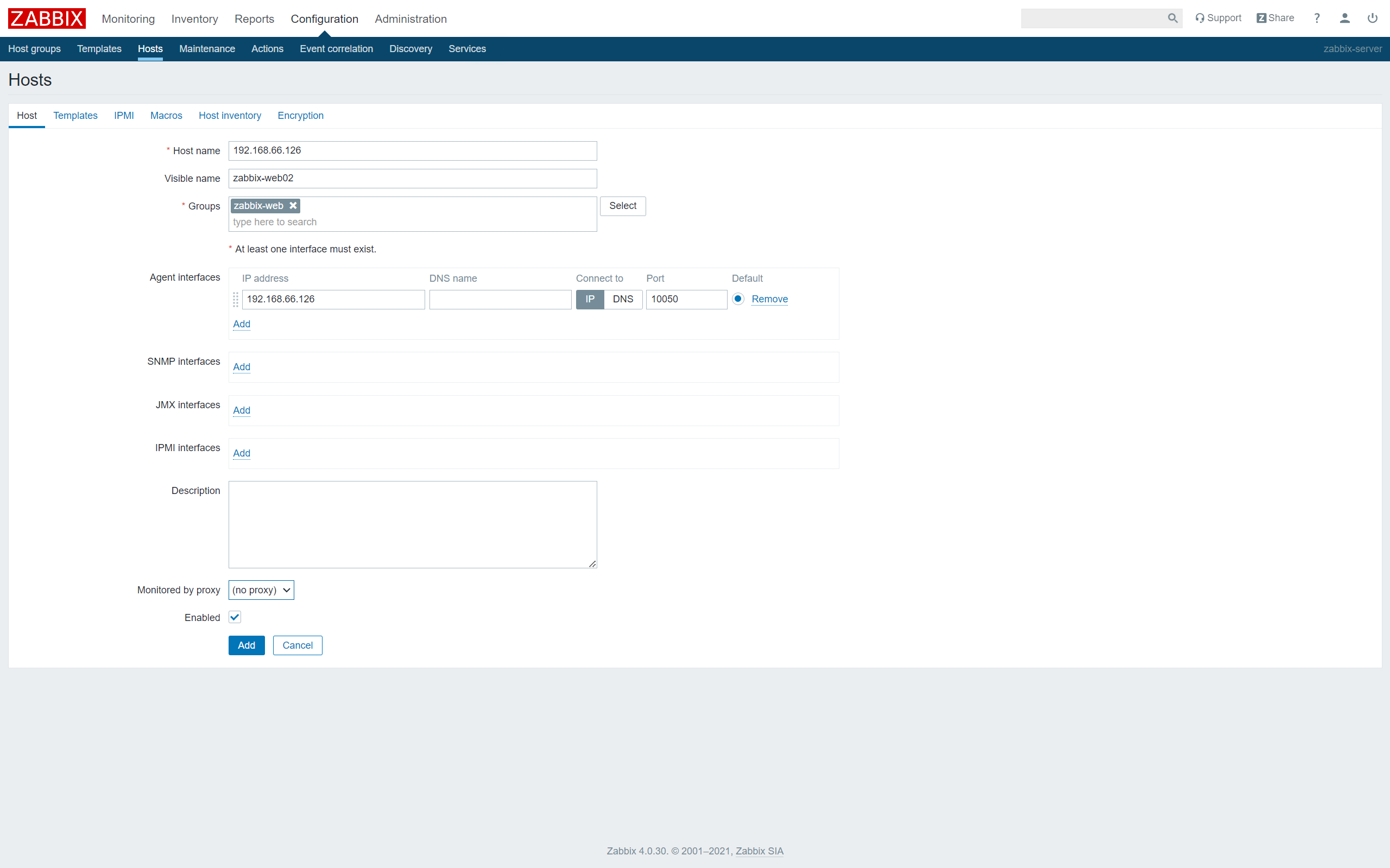The height and width of the screenshot is (868, 1390).
Task: Go to Maintenance submenu
Action: pyautogui.click(x=207, y=49)
